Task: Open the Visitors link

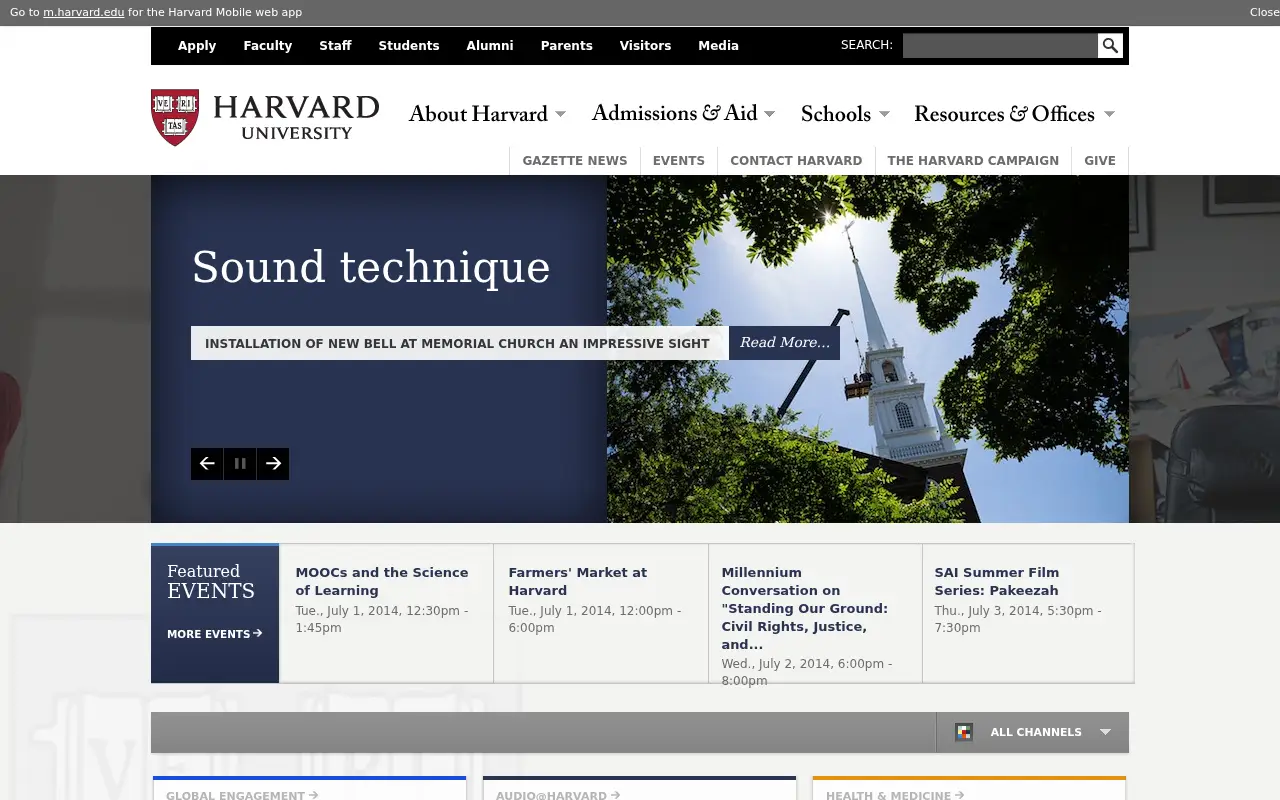Action: click(x=645, y=46)
